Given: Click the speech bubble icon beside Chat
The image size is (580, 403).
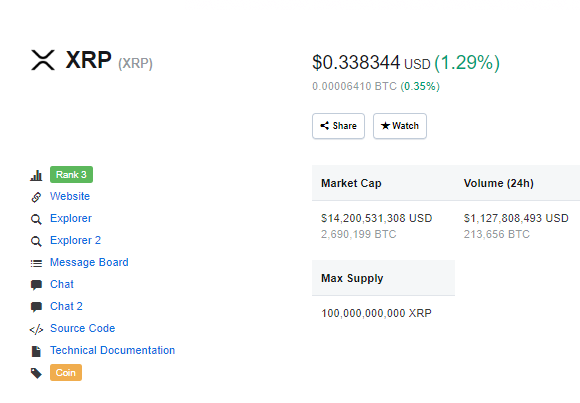Looking at the screenshot, I should pyautogui.click(x=36, y=285).
